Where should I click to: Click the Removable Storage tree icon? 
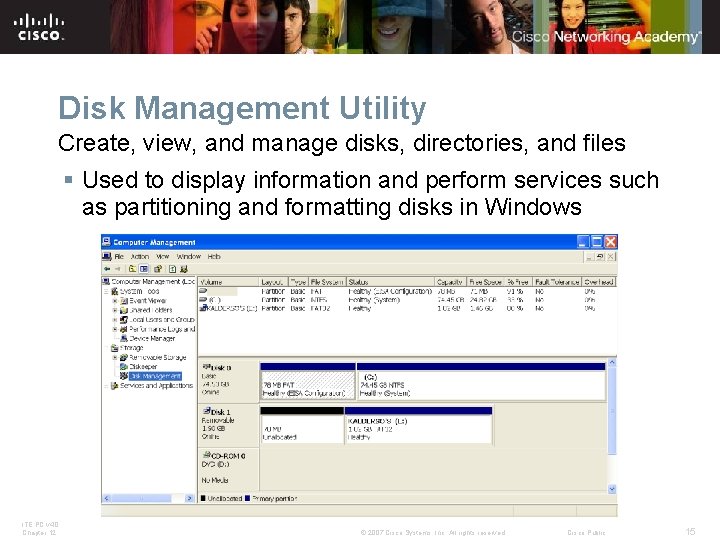coord(124,357)
